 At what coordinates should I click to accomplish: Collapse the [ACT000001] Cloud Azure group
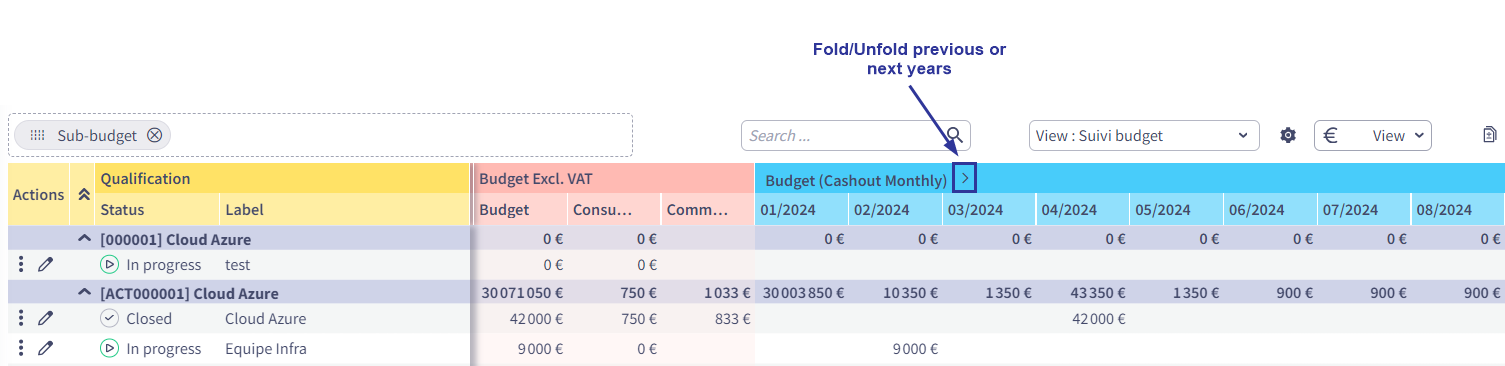pos(84,293)
